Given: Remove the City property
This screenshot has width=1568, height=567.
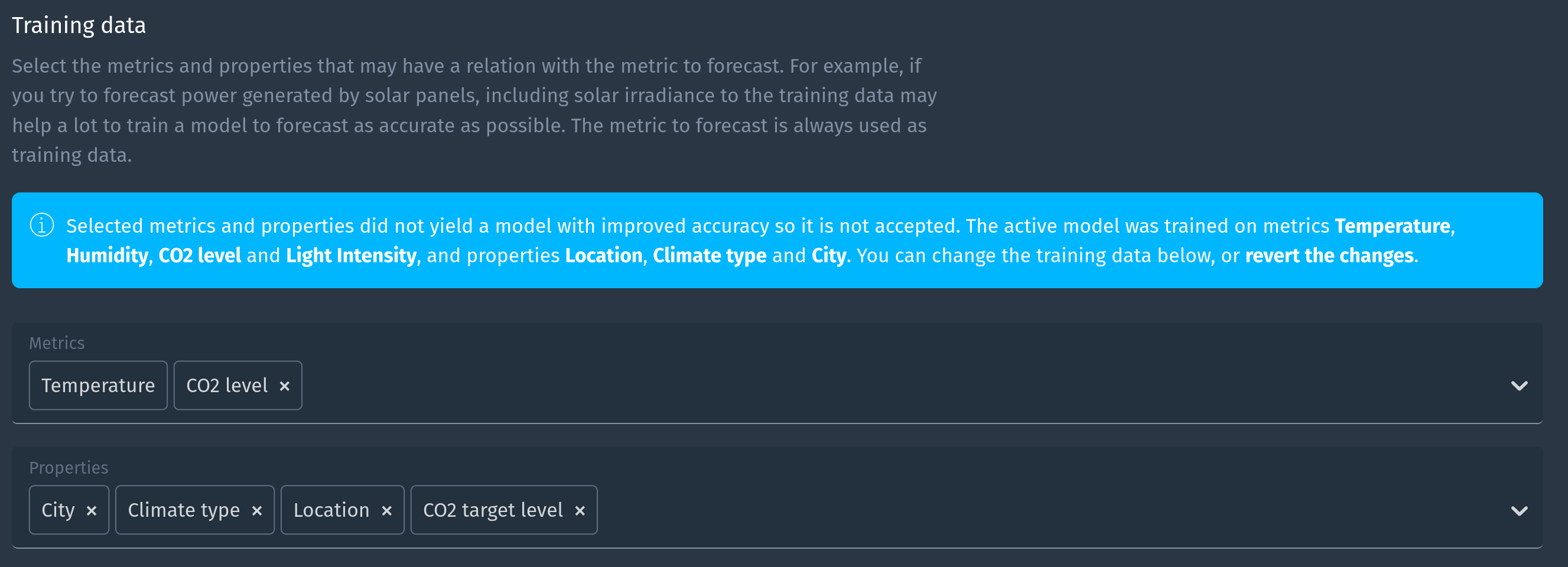Looking at the screenshot, I should coord(93,510).
